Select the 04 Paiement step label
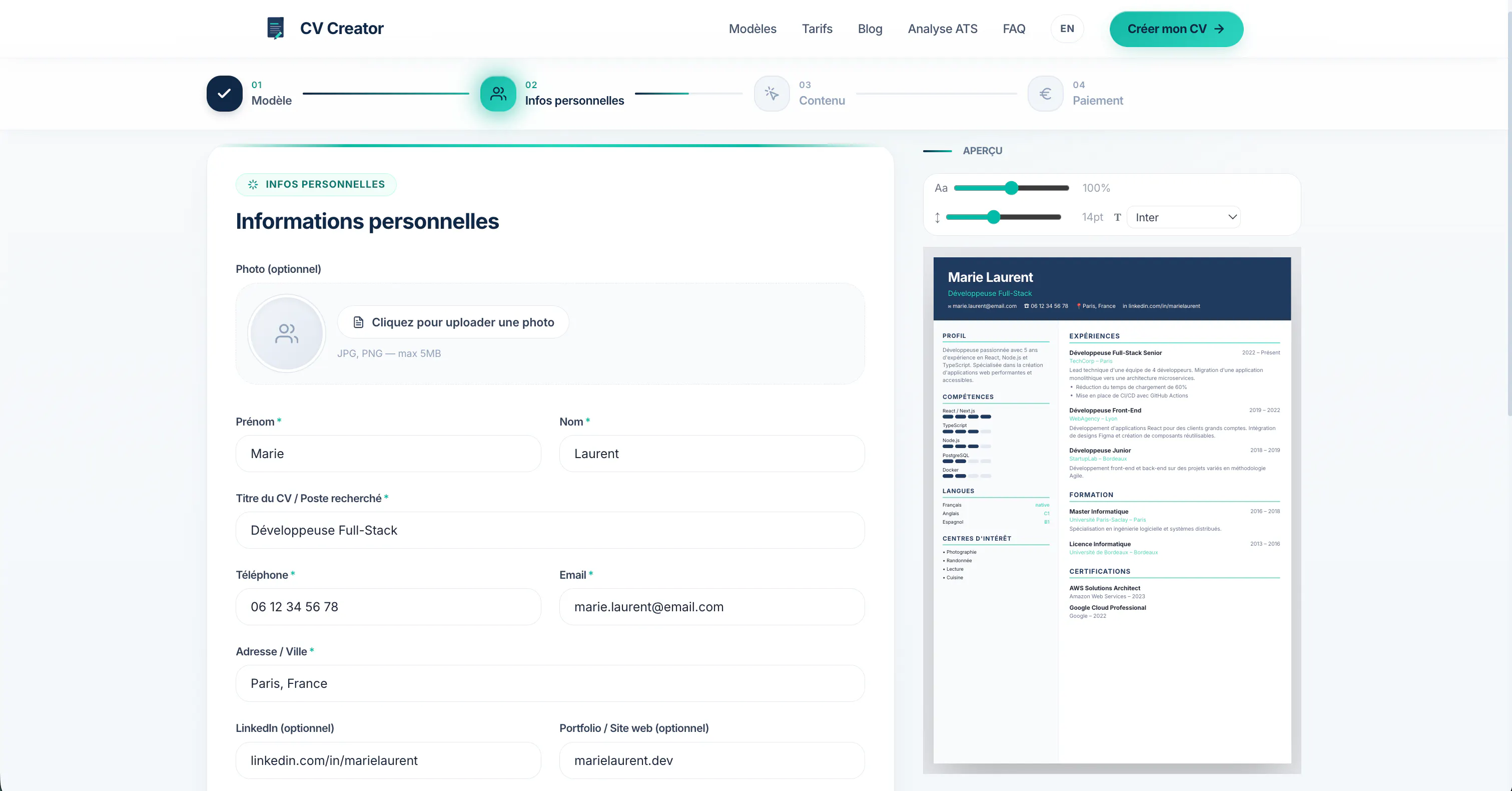This screenshot has width=1512, height=791. pyautogui.click(x=1098, y=94)
